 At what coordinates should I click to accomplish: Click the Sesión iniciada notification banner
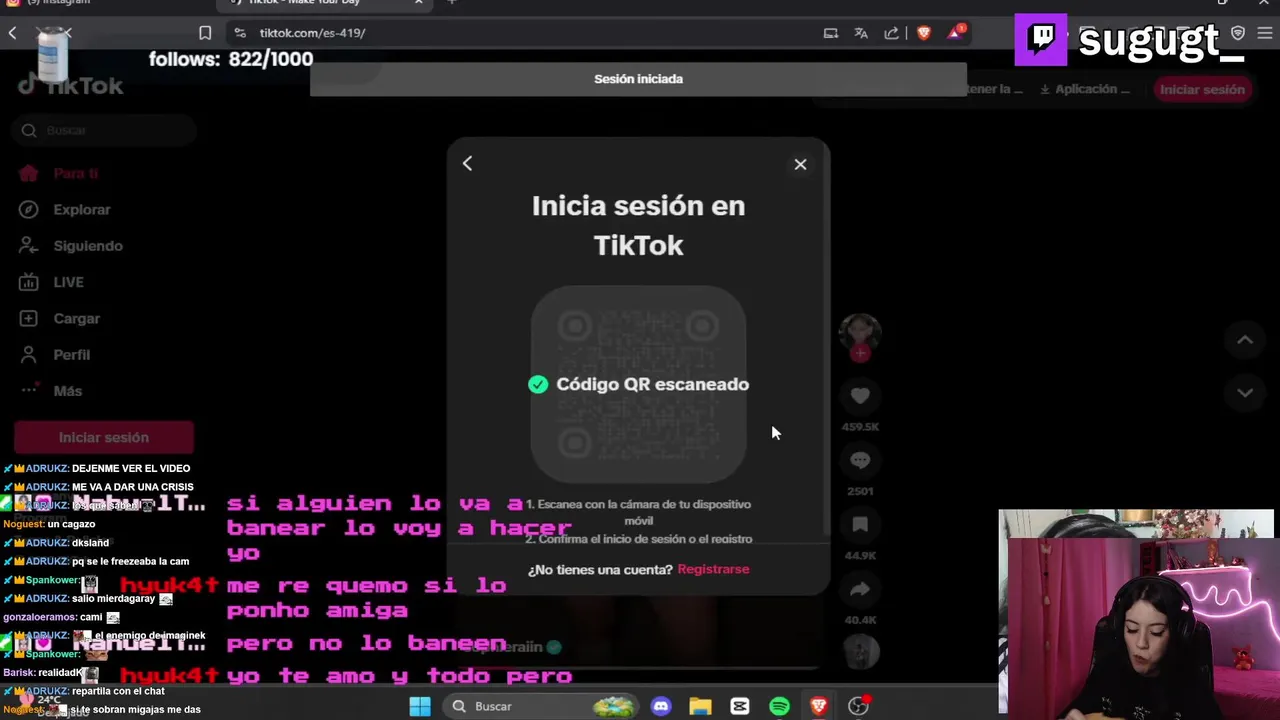[638, 79]
